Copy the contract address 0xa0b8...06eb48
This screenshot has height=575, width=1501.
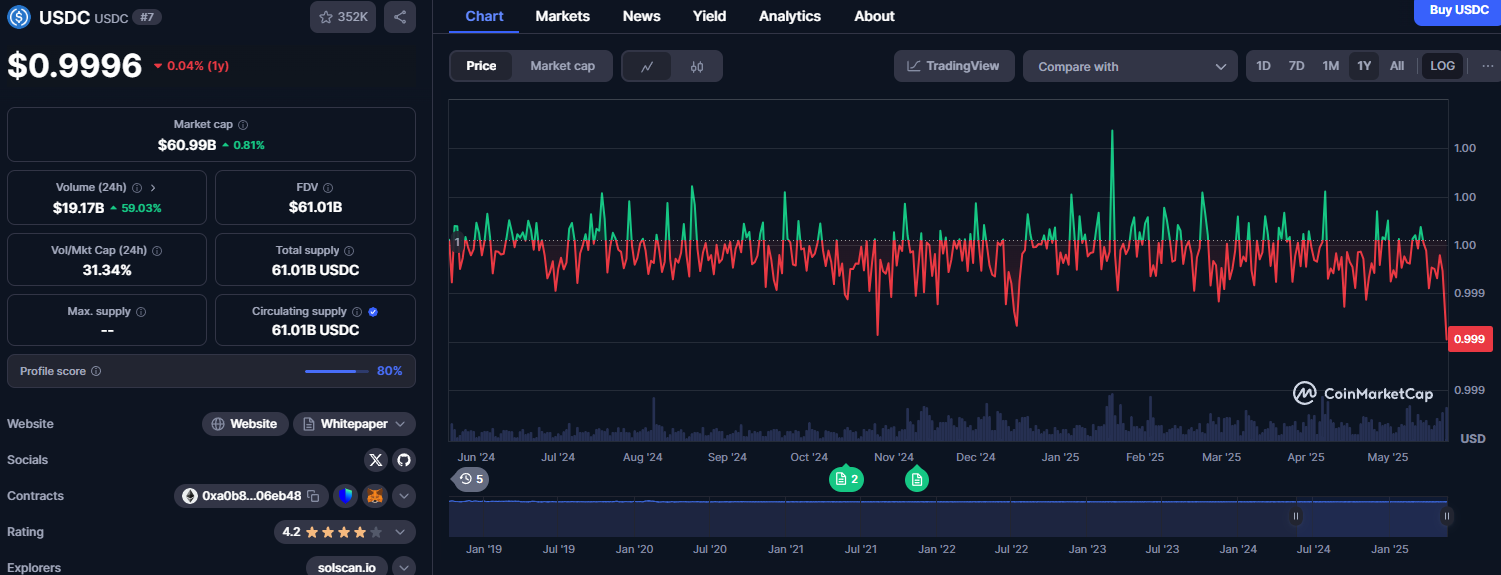coord(313,496)
